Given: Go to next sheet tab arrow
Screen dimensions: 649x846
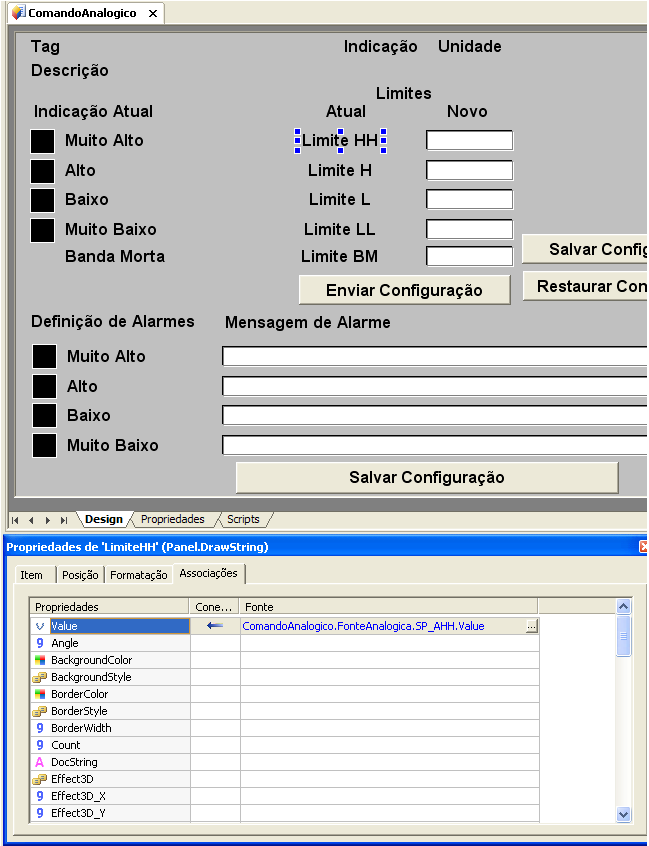Looking at the screenshot, I should (47, 520).
